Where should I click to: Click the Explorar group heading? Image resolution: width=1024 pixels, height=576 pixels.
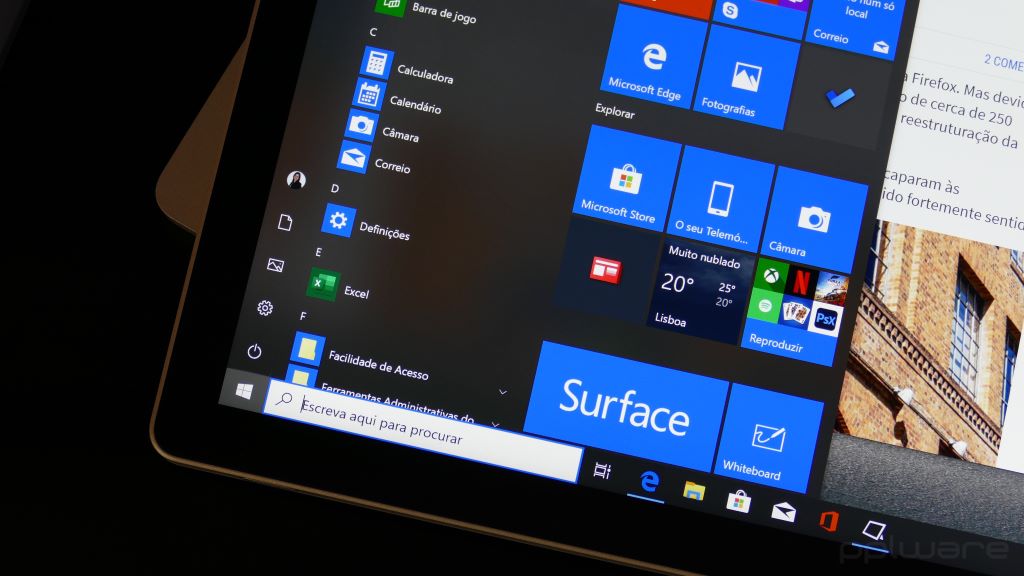click(x=615, y=110)
